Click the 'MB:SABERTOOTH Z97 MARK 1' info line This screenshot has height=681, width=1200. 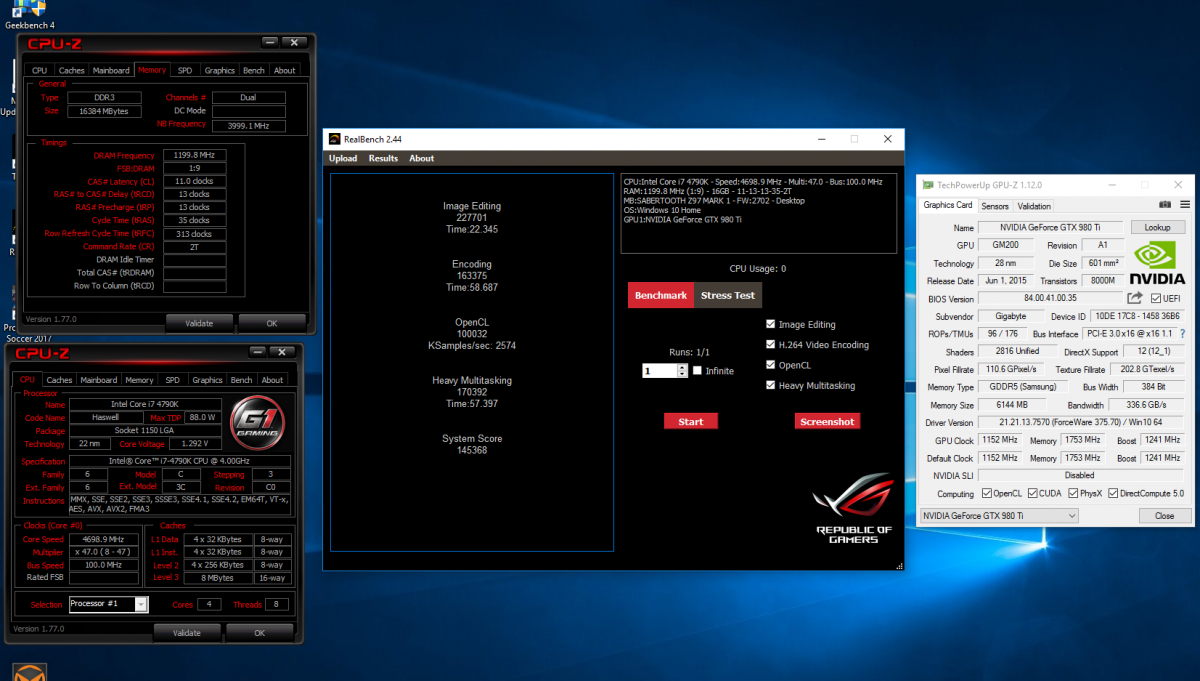point(714,200)
